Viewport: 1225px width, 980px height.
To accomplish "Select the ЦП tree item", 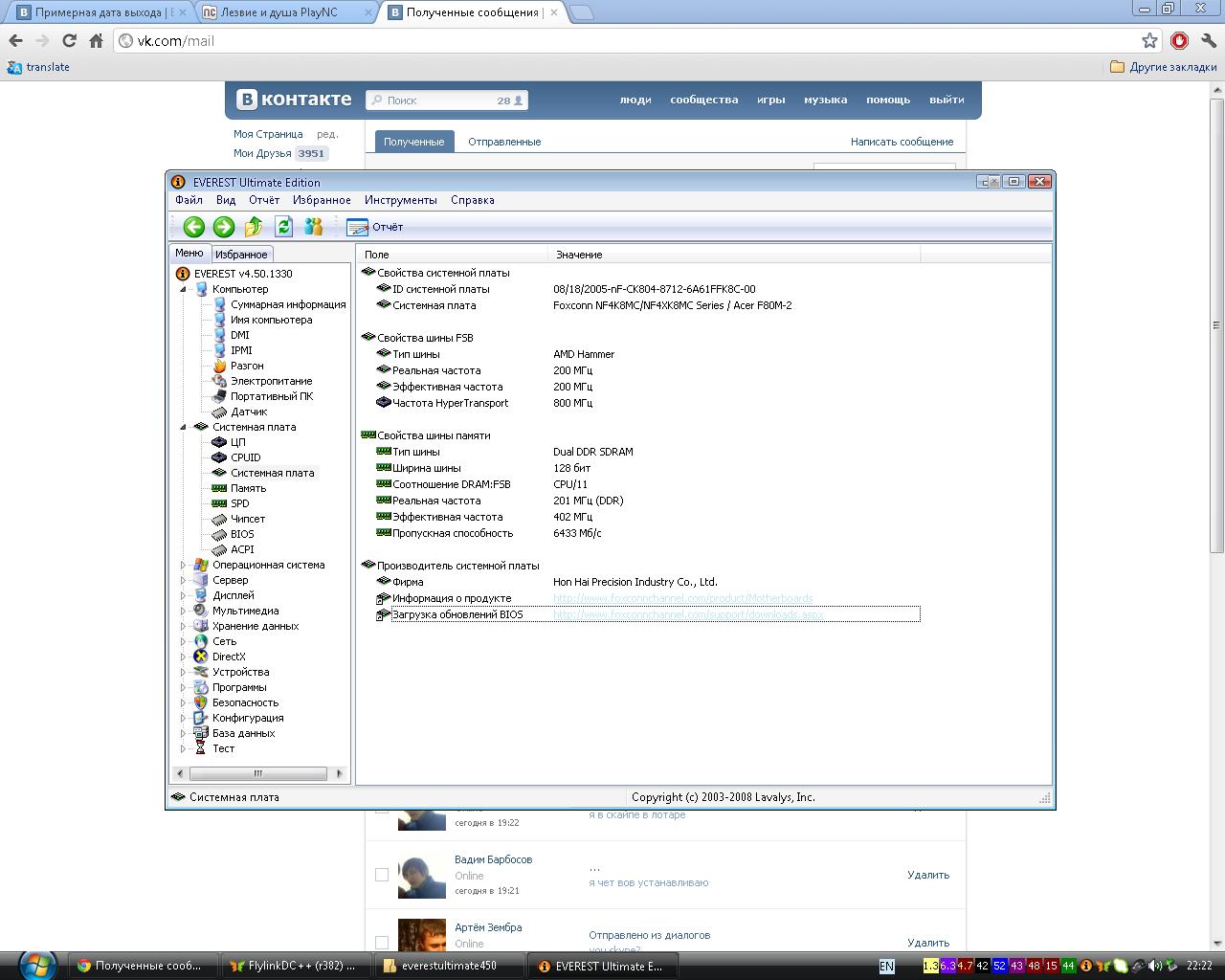I will click(237, 442).
